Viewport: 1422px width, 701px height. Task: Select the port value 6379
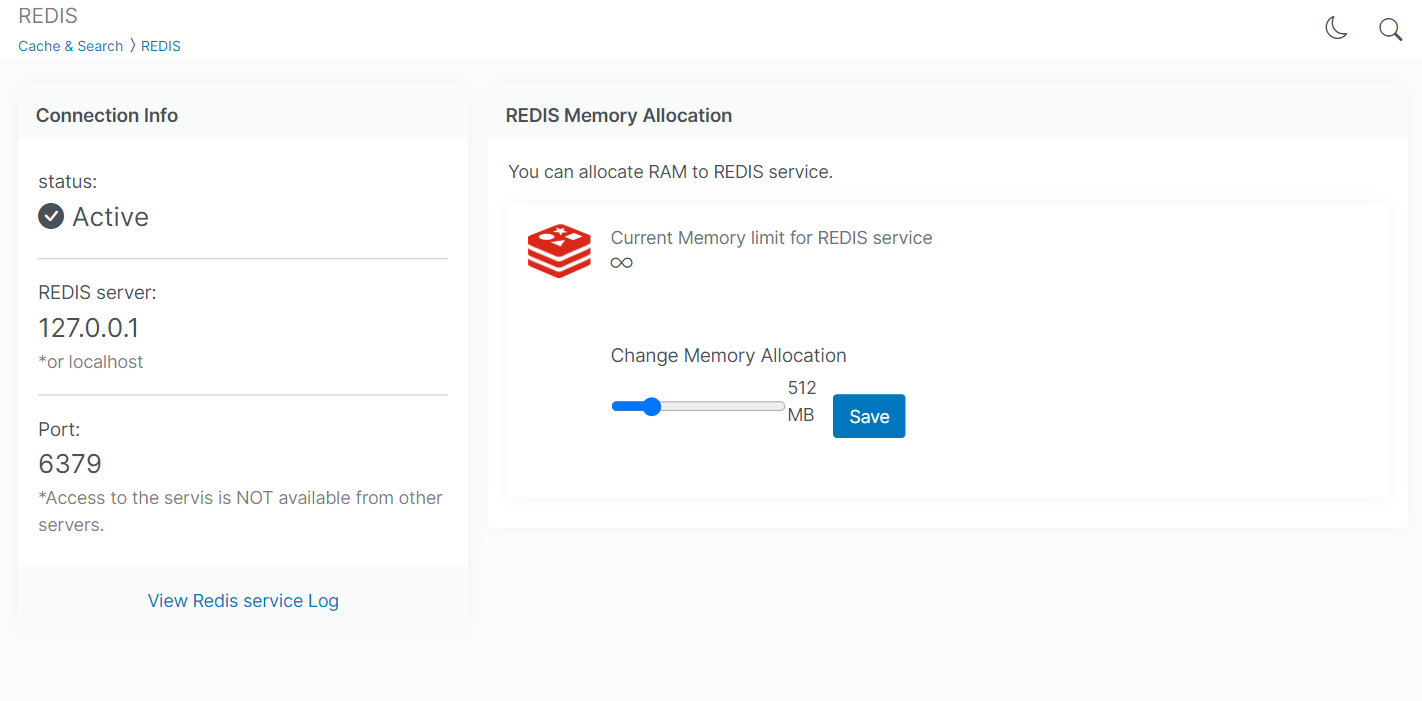pyautogui.click(x=70, y=464)
